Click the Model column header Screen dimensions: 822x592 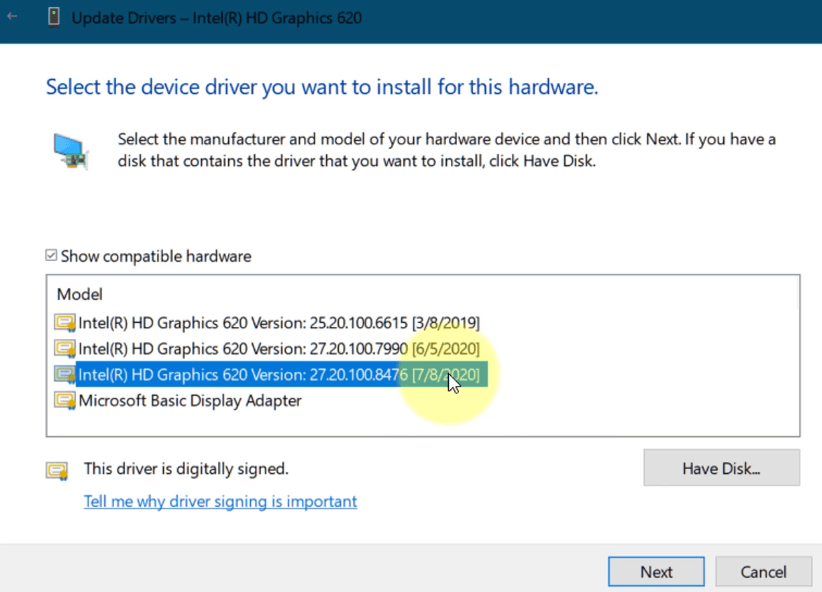tap(80, 294)
